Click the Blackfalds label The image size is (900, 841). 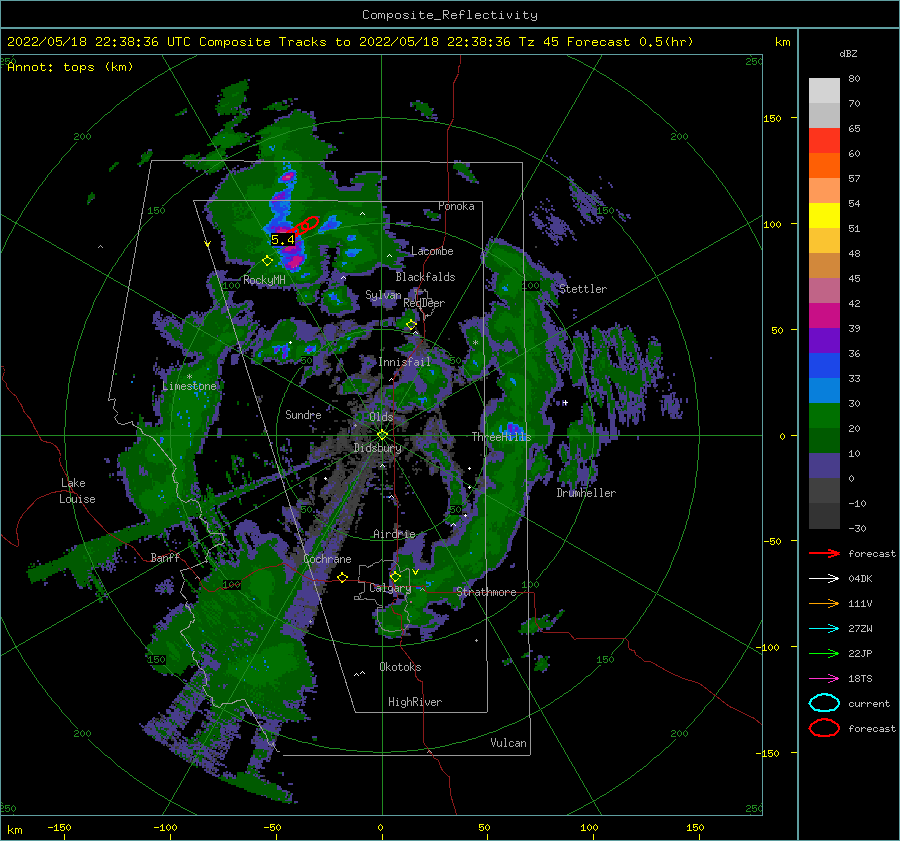click(x=425, y=277)
